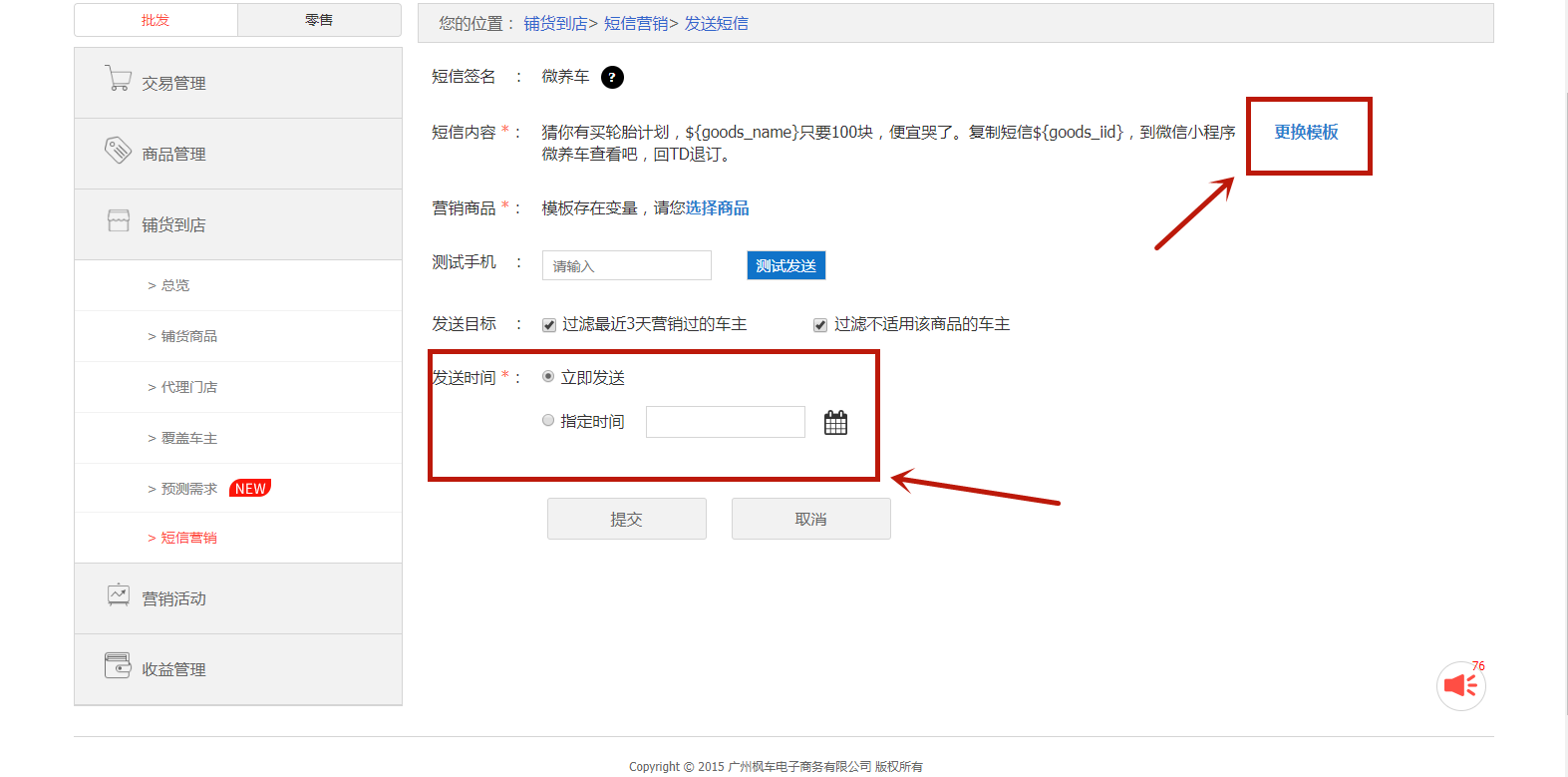Click the chart icon for 营销活动
Screen dimensions: 1568x777
[x=119, y=595]
